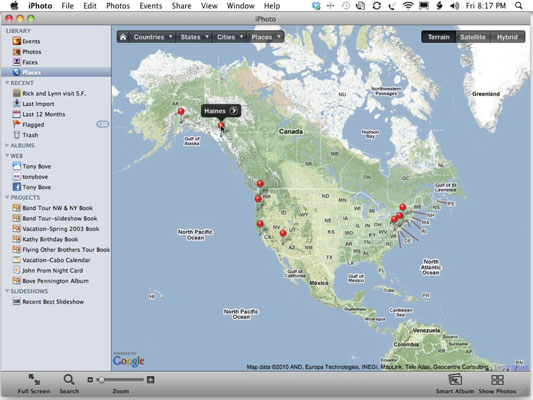The image size is (533, 400).
Task: Click the Home button on map toolbar
Action: [123, 37]
